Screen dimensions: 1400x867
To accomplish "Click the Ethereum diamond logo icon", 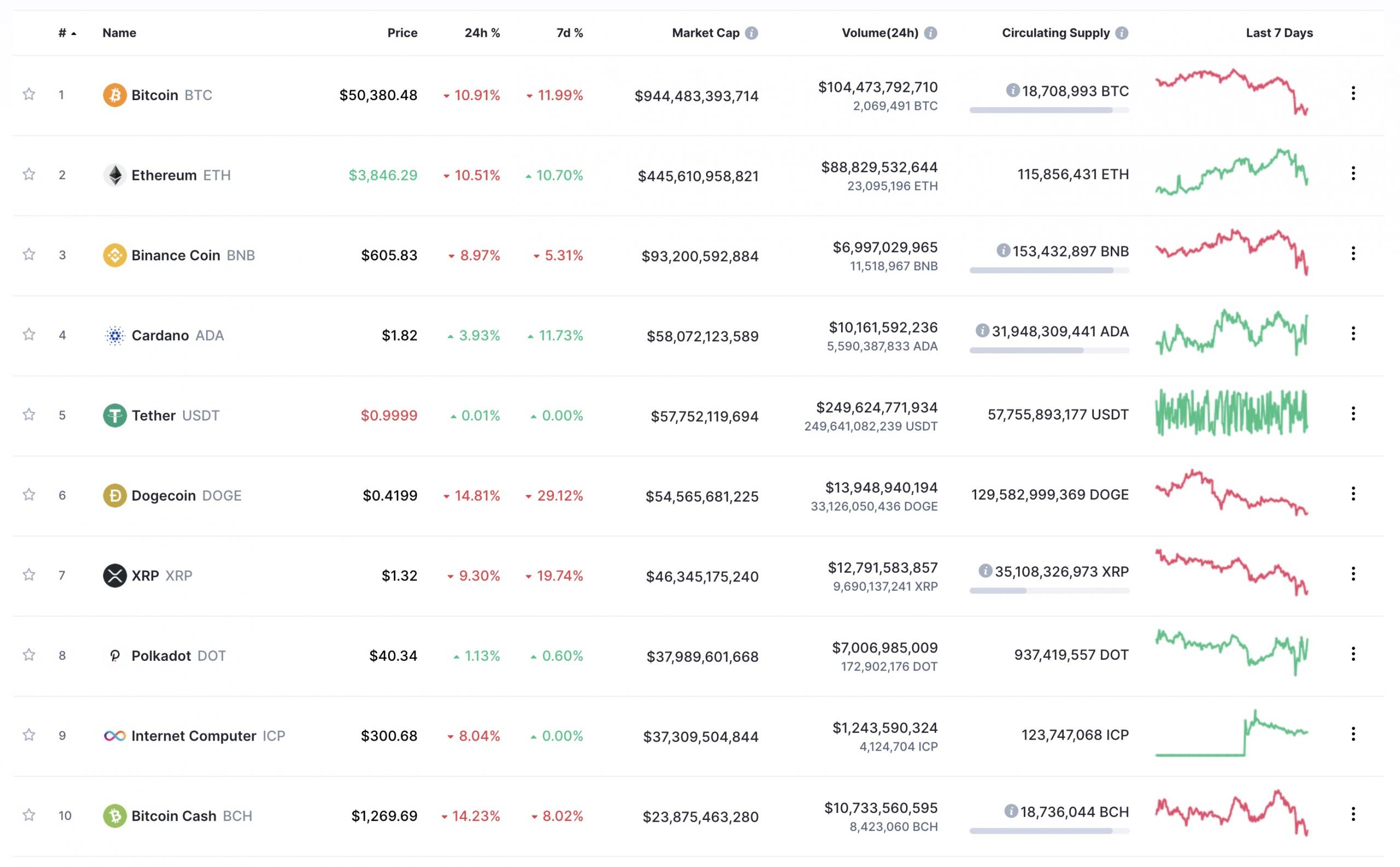I will click(115, 176).
